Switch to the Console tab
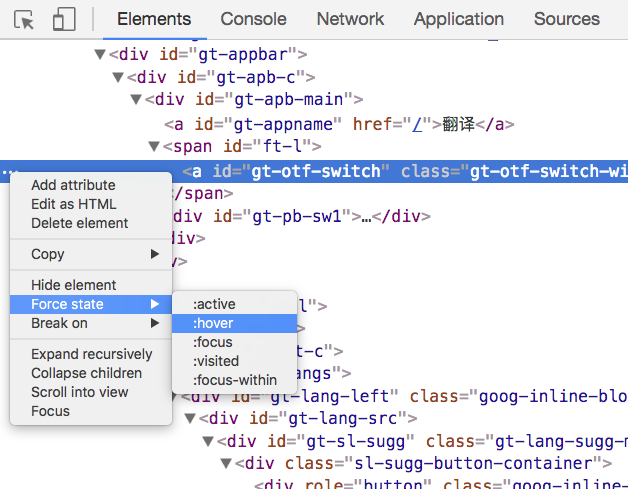The image size is (628, 489). [x=253, y=19]
